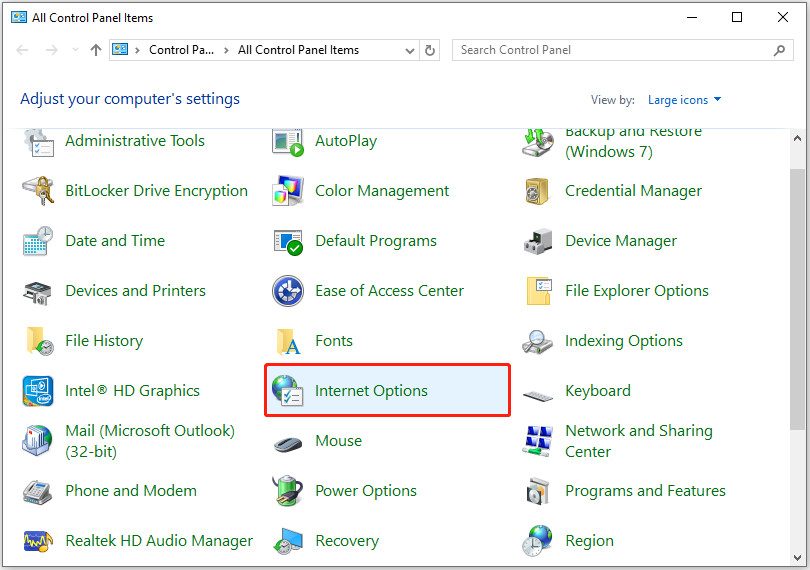Open the Phone and Modem icon
Image resolution: width=810 pixels, height=570 pixels.
pyautogui.click(x=37, y=491)
